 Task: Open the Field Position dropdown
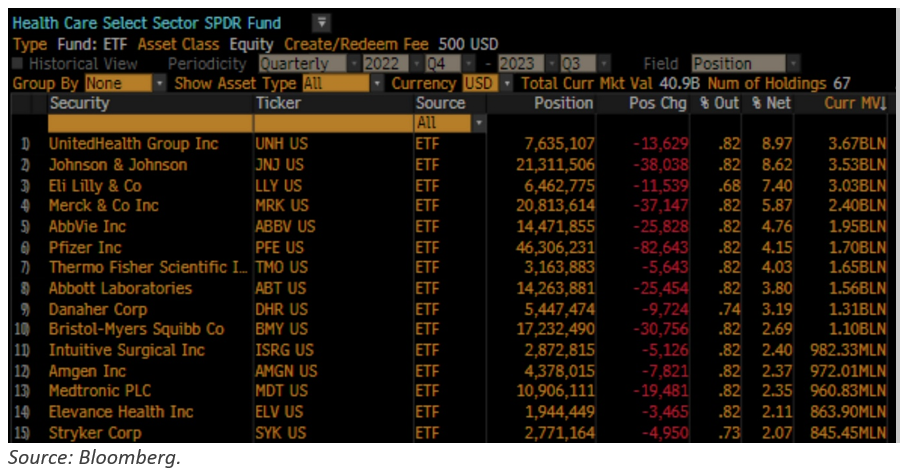click(x=745, y=63)
